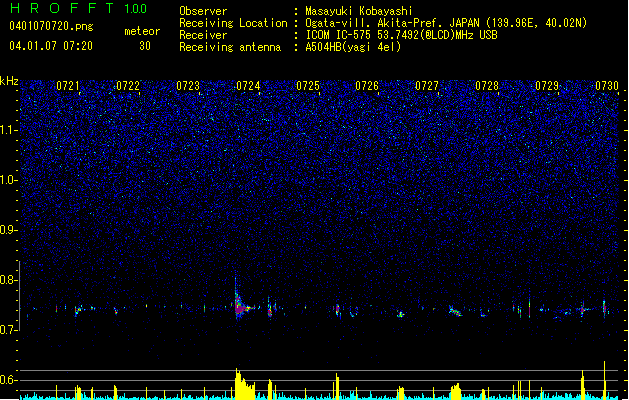Click the Receiving Location value Ogata-vill. Akita-Pref.

click(x=373, y=23)
